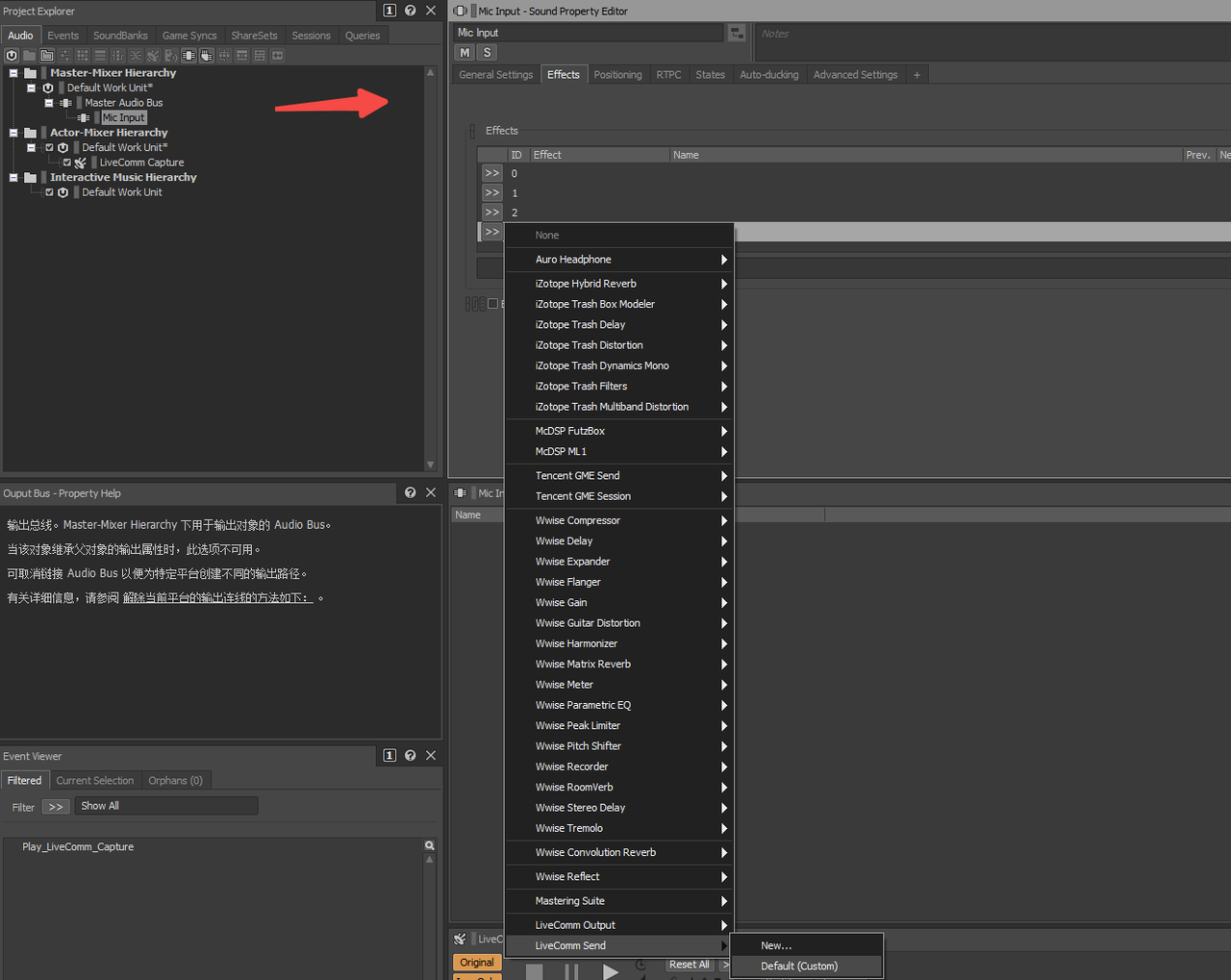Collapse the Master Audio Bus node
Viewport: 1231px width, 980px height.
coord(49,103)
